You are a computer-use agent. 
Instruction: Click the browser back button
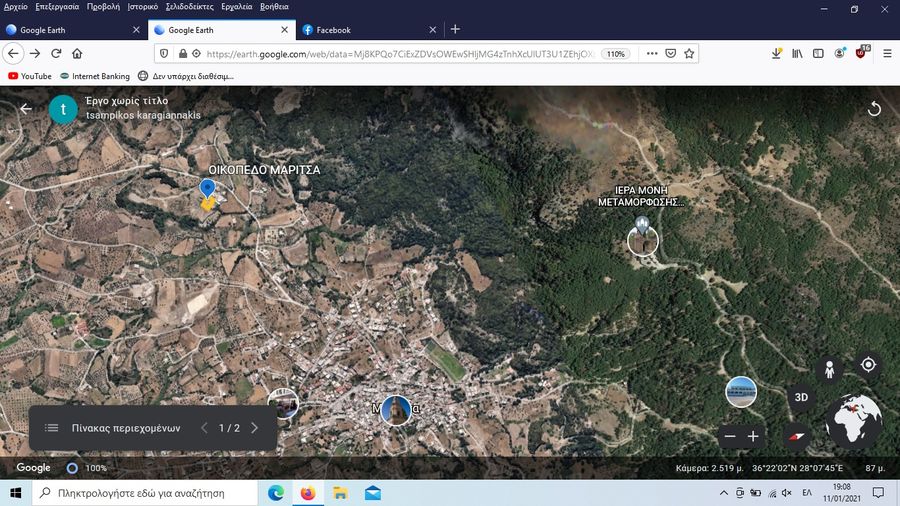tap(13, 53)
